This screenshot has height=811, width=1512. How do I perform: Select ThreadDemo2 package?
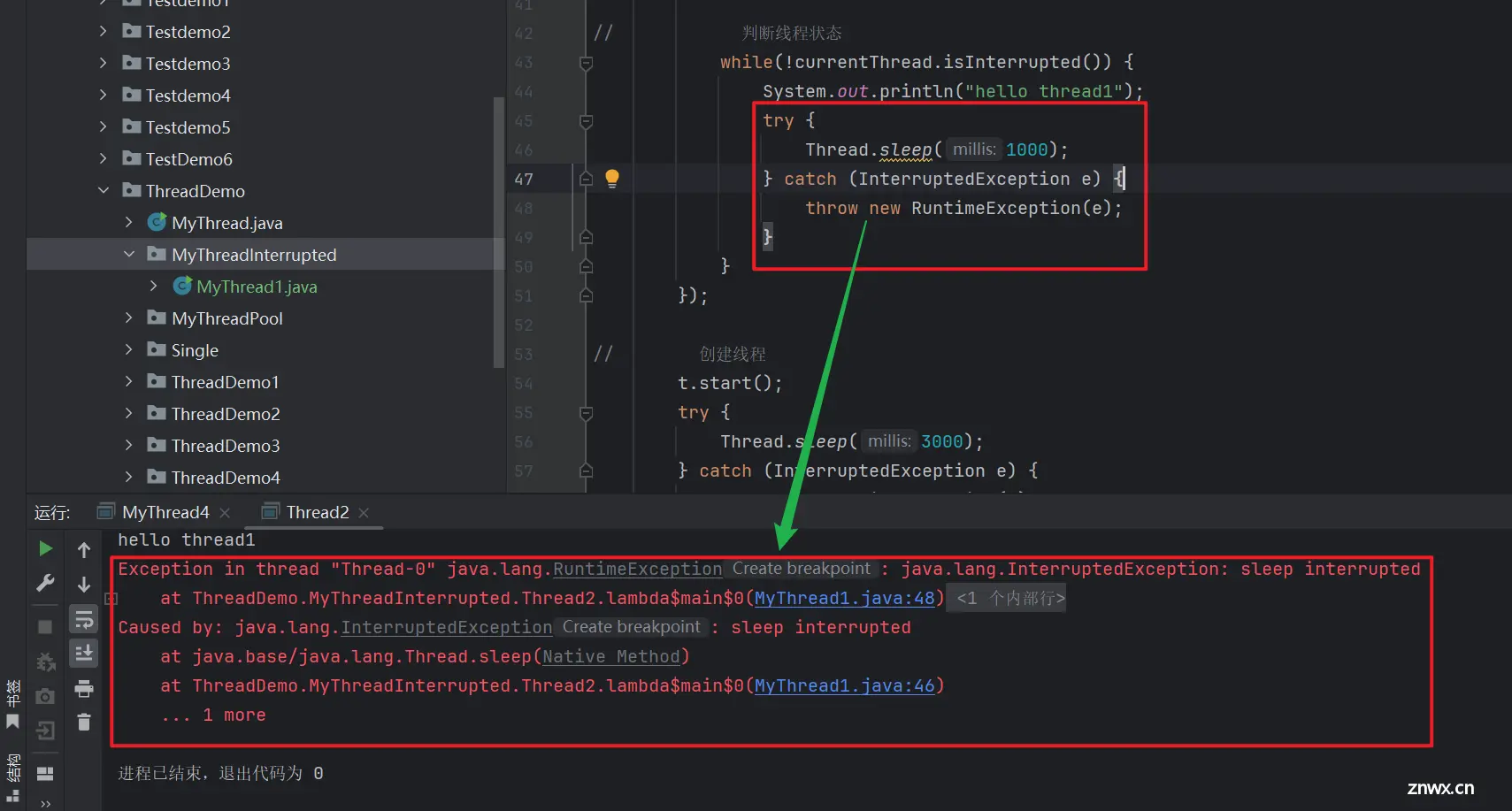coord(226,414)
